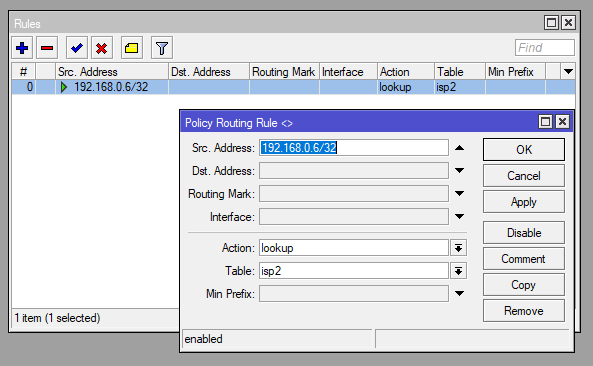Screen dimensions: 593x366
Task: Add a comment using the yellow note icon
Action: point(132,48)
